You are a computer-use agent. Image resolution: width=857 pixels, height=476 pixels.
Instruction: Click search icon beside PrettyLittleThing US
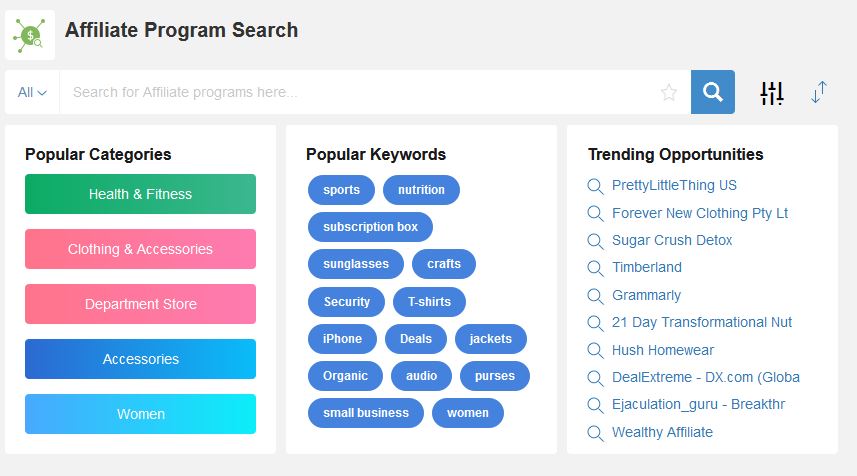point(595,186)
